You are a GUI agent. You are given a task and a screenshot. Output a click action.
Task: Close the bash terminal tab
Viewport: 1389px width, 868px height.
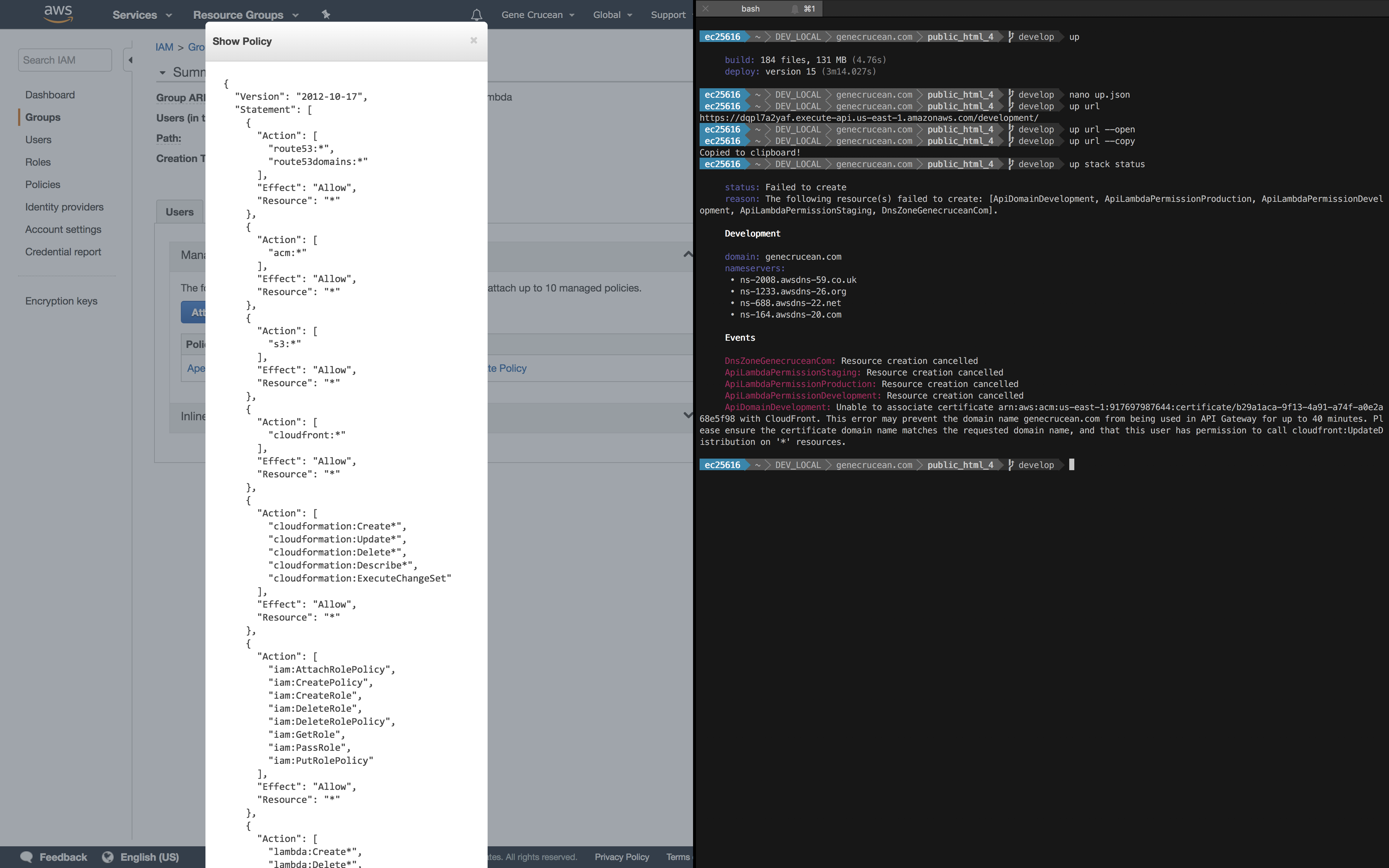click(x=705, y=9)
